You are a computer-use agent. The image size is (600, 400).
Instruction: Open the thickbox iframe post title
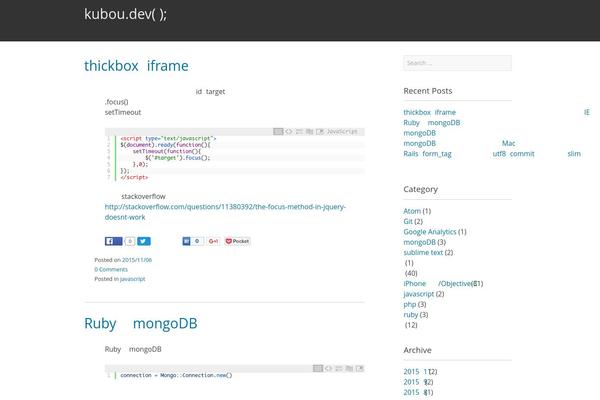click(x=136, y=66)
